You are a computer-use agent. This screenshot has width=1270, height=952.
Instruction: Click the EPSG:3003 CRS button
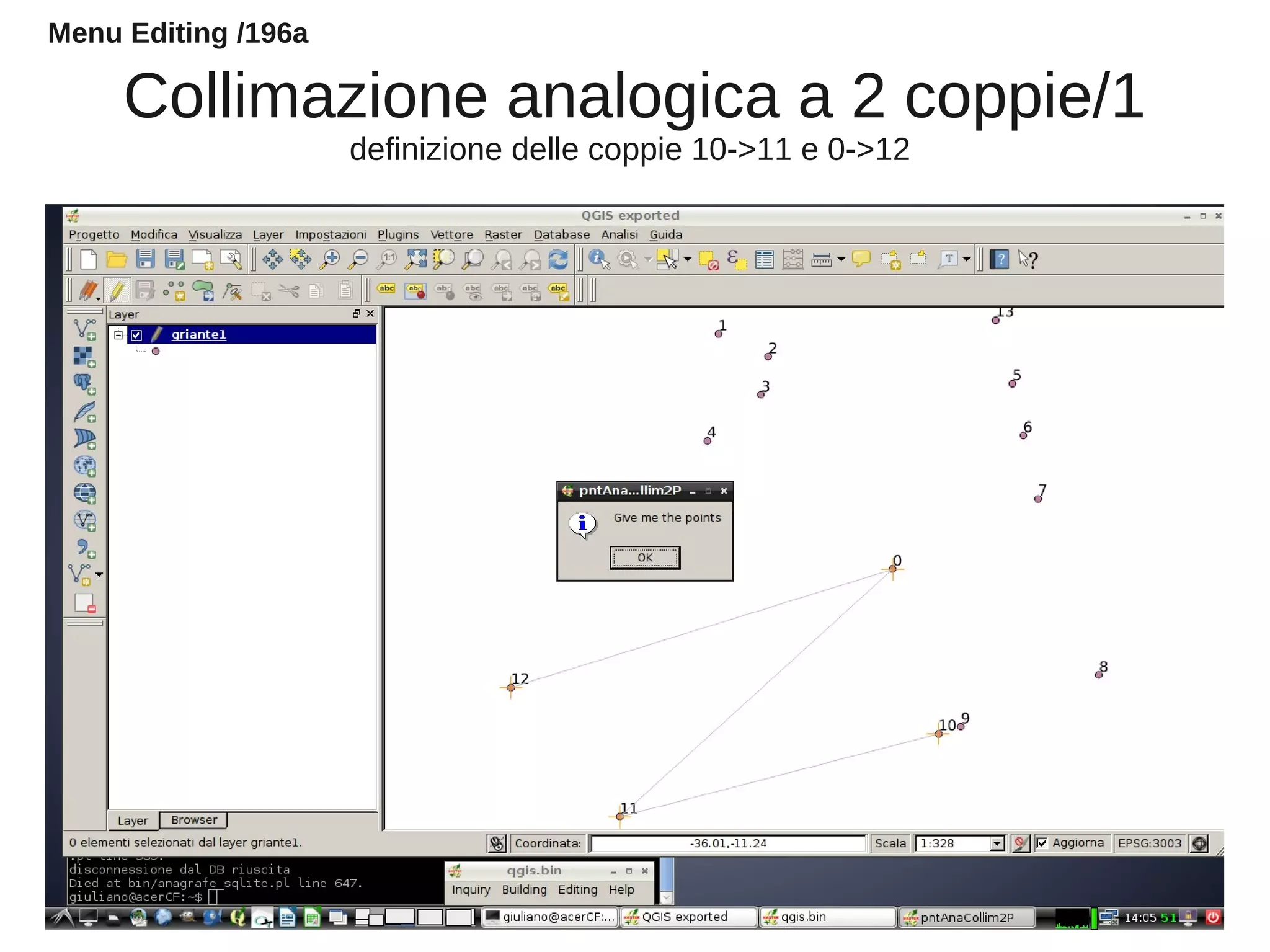point(1149,843)
